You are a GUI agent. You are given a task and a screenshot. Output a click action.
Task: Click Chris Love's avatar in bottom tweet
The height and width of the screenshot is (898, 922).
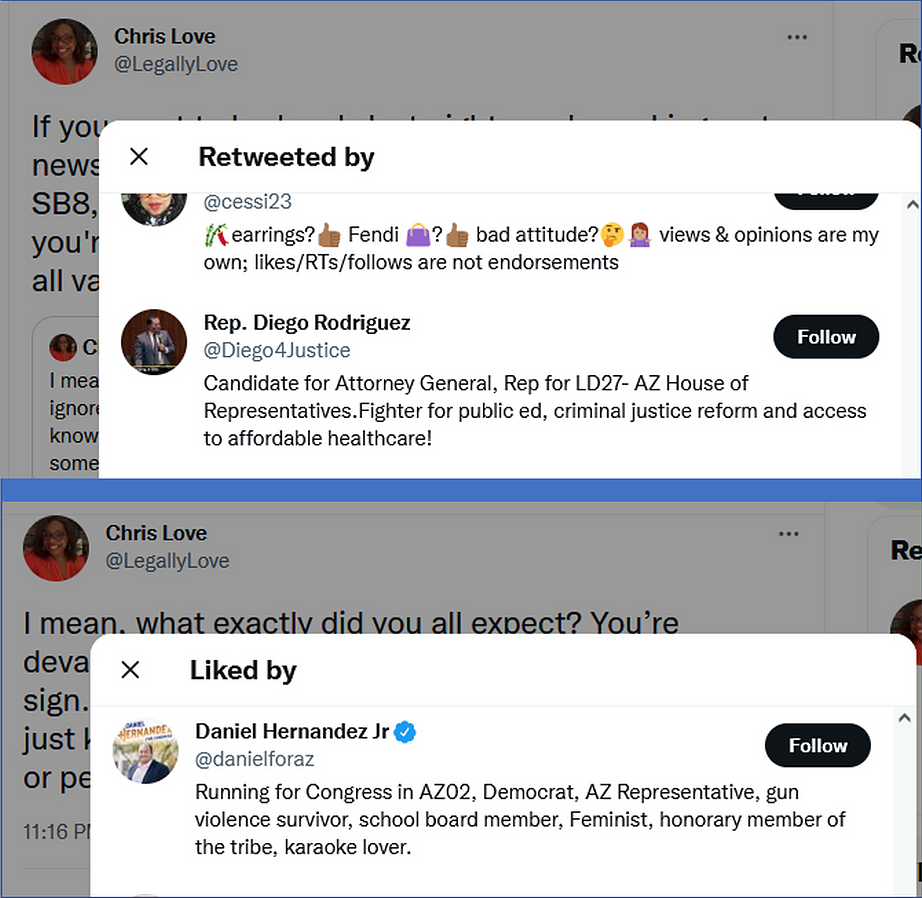56,548
